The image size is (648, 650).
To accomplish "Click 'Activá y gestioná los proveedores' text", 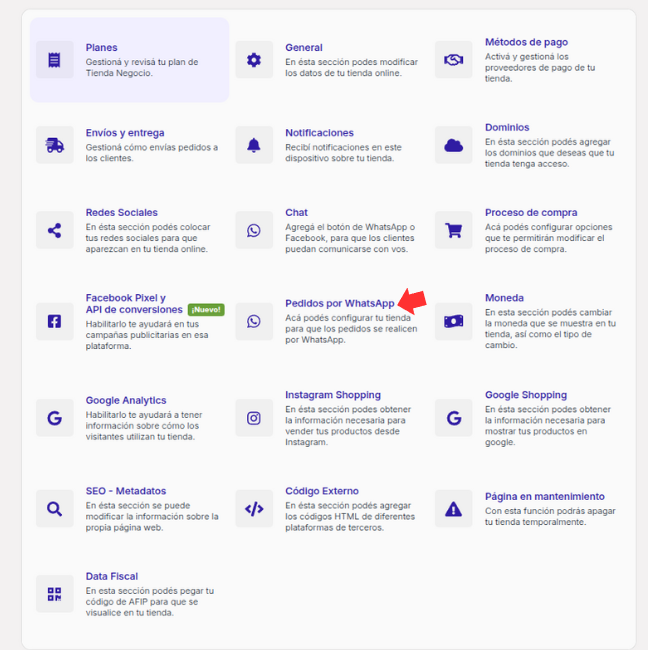I will tap(540, 68).
